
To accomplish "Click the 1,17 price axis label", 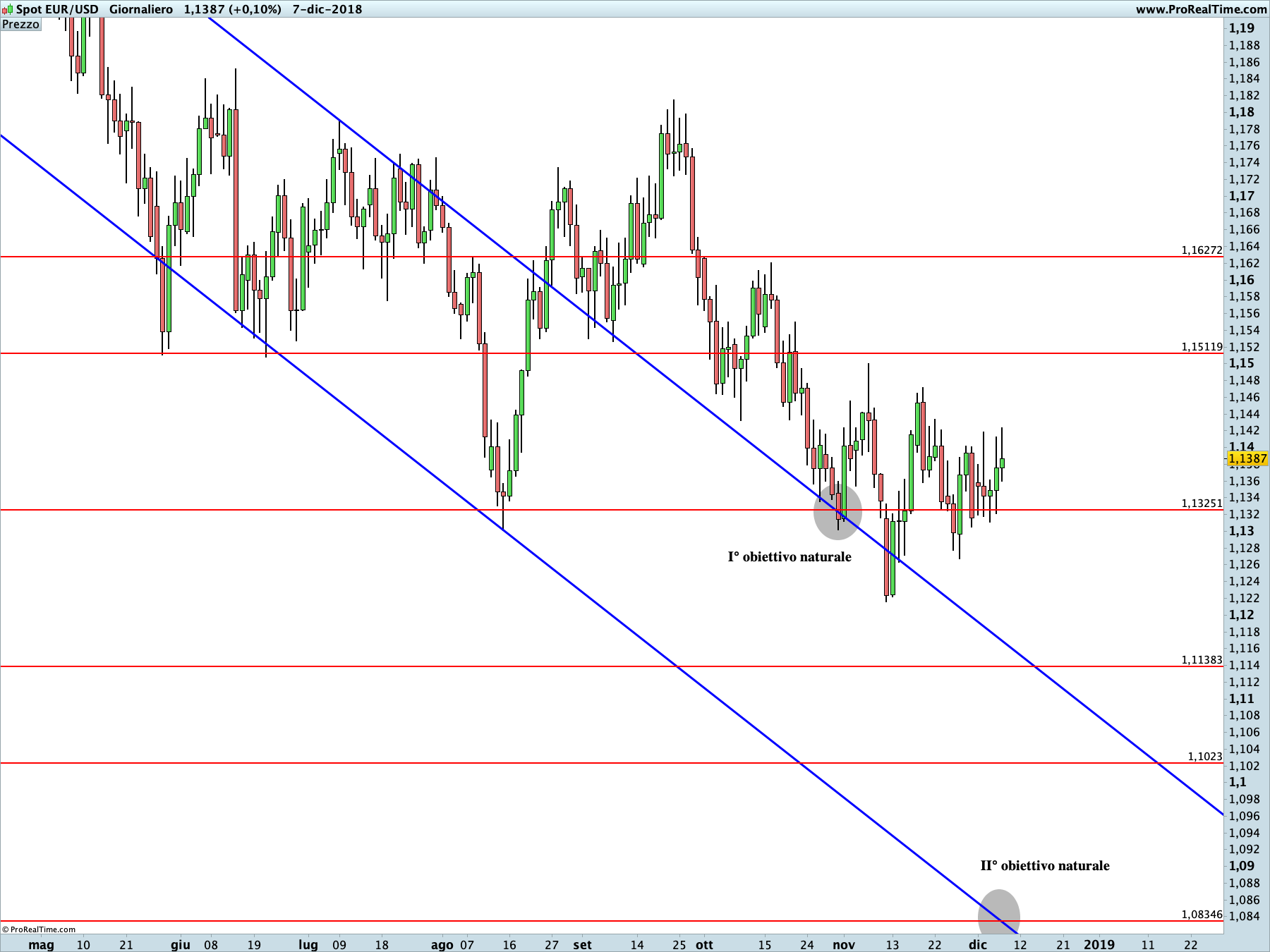I will 1242,196.
